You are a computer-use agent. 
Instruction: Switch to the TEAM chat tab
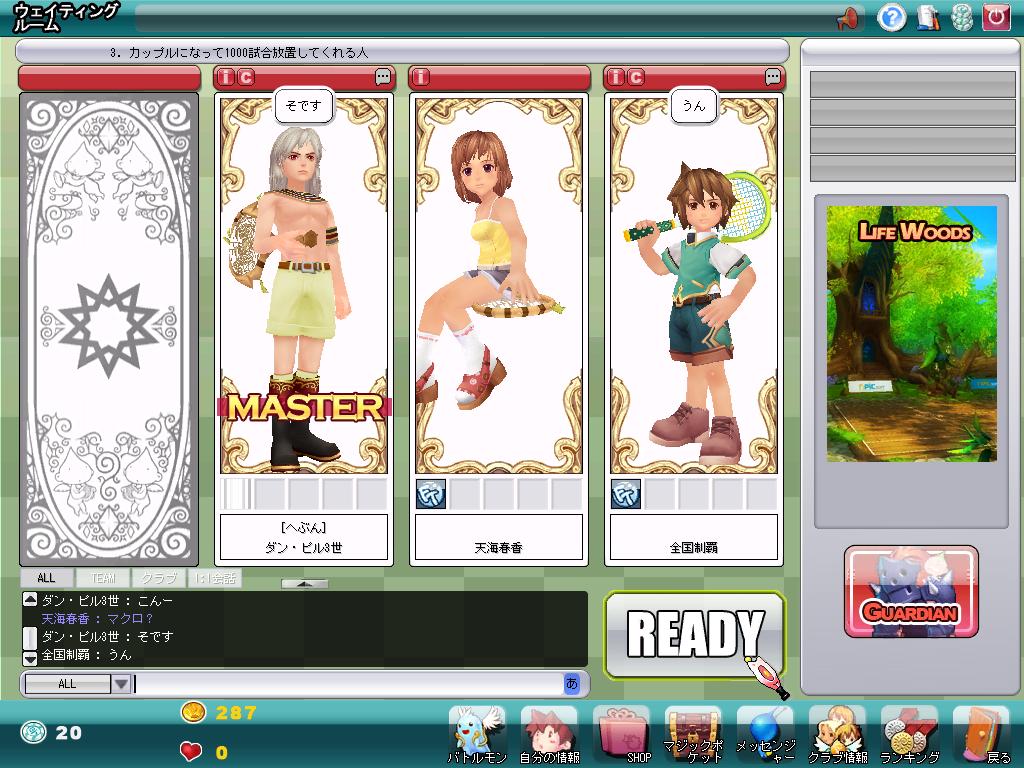[x=103, y=578]
